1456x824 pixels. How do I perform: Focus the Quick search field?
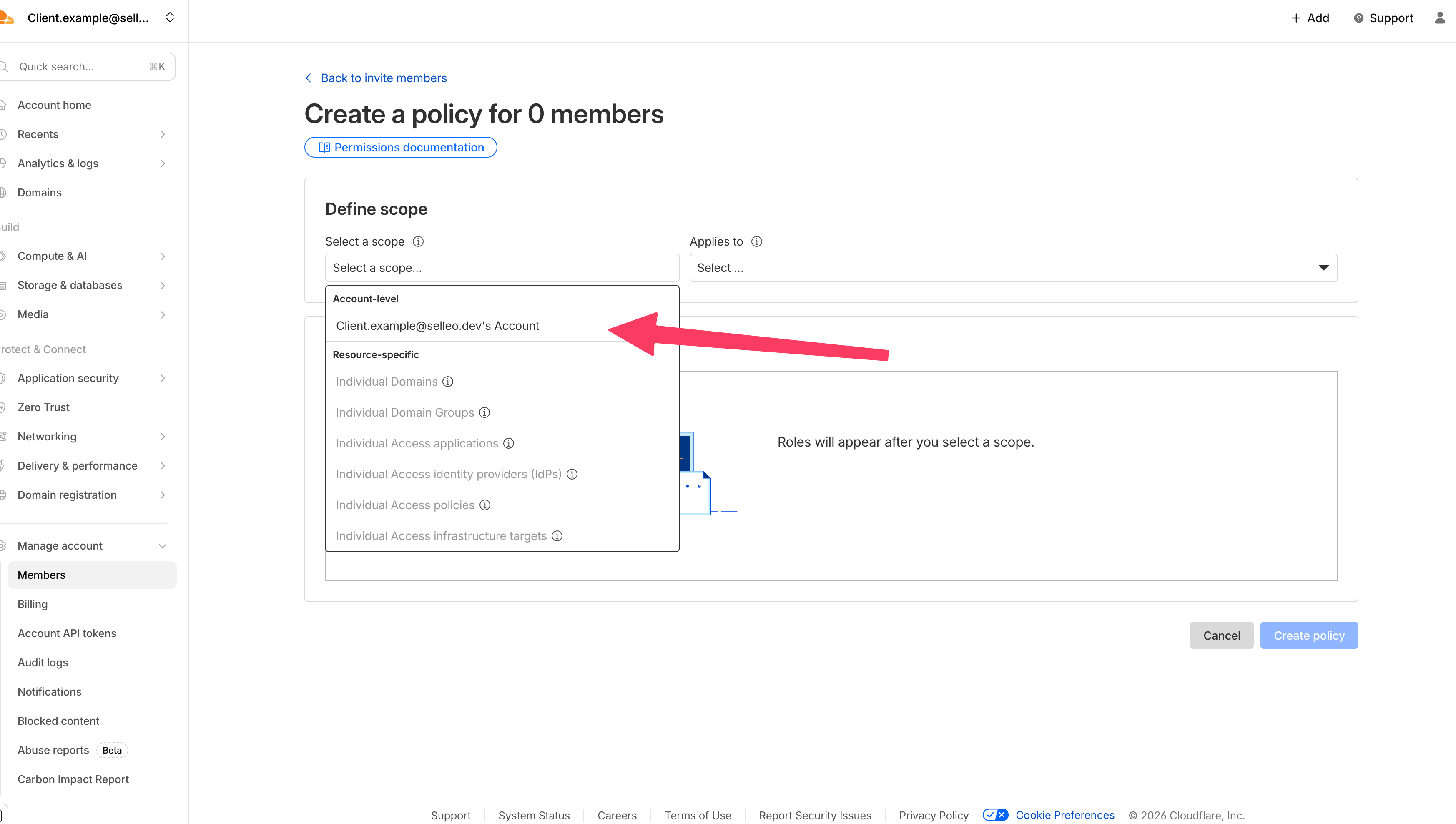coord(85,67)
